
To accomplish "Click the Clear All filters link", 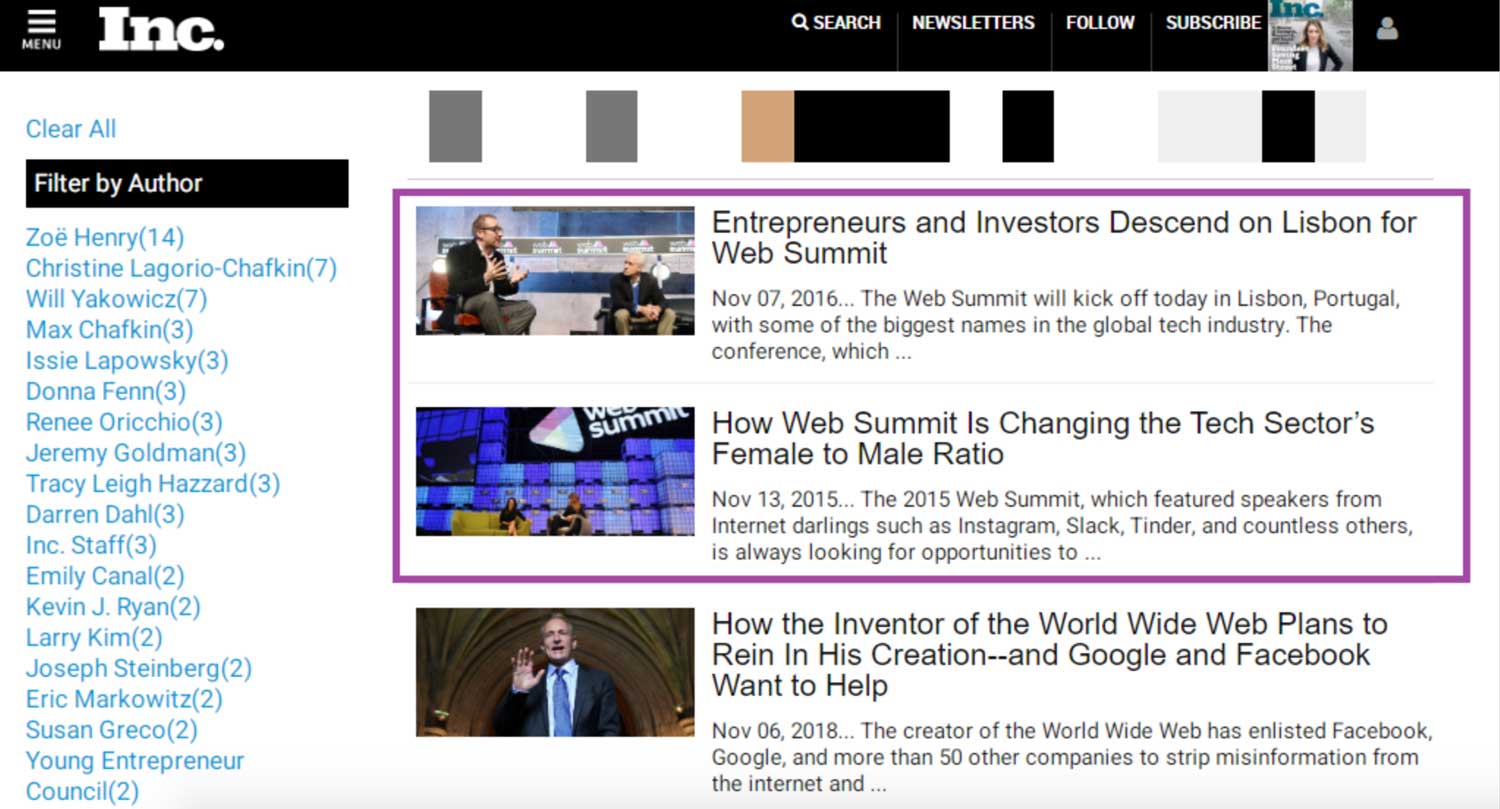I will pyautogui.click(x=71, y=129).
